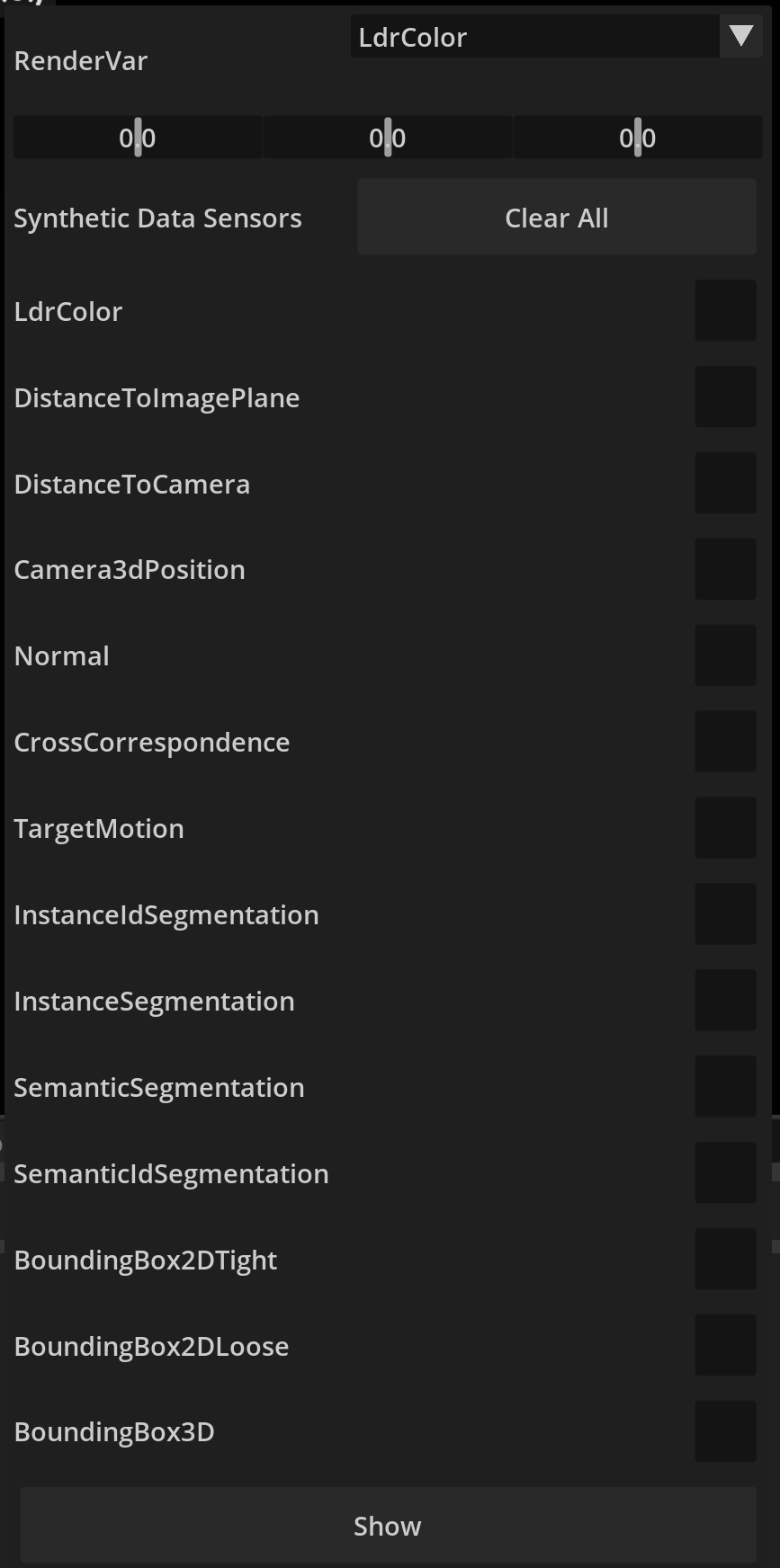Check the BoundingBox2DLoose box
The height and width of the screenshot is (1568, 780).
click(725, 1346)
